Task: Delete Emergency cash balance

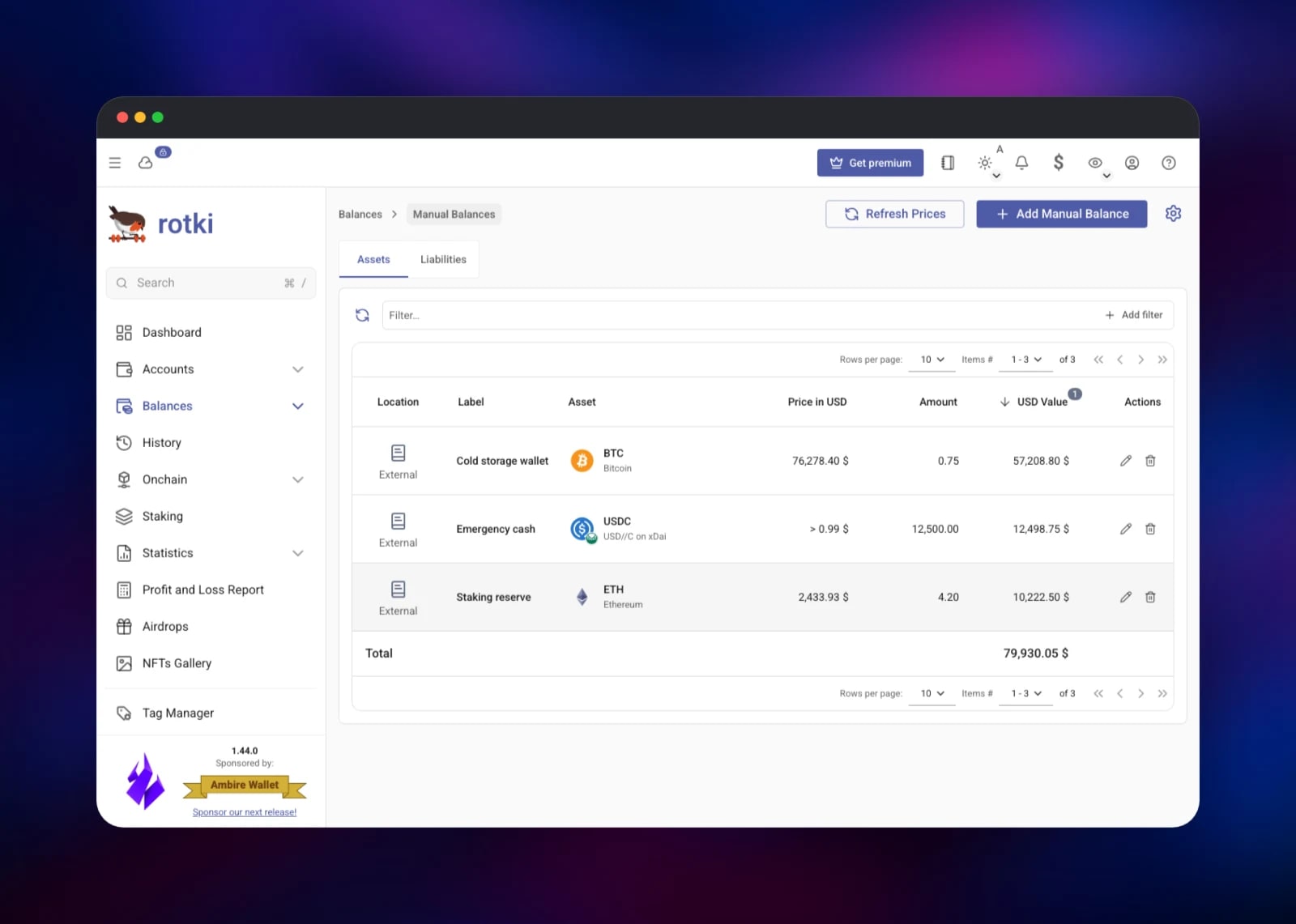Action: 1150,529
